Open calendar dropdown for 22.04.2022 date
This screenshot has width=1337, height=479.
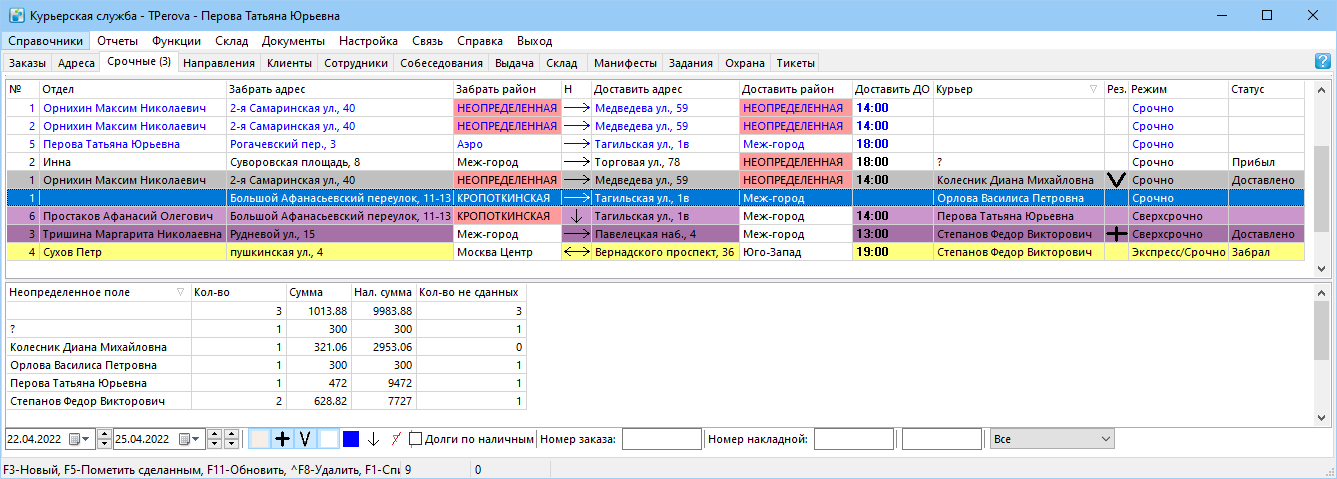pyautogui.click(x=77, y=438)
